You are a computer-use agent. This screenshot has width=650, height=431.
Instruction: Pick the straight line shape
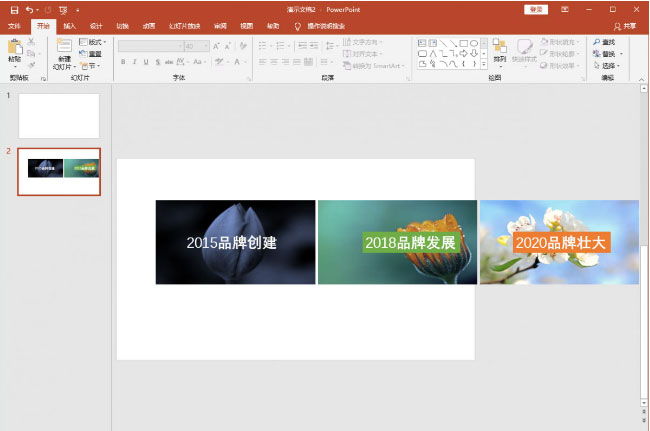point(443,43)
